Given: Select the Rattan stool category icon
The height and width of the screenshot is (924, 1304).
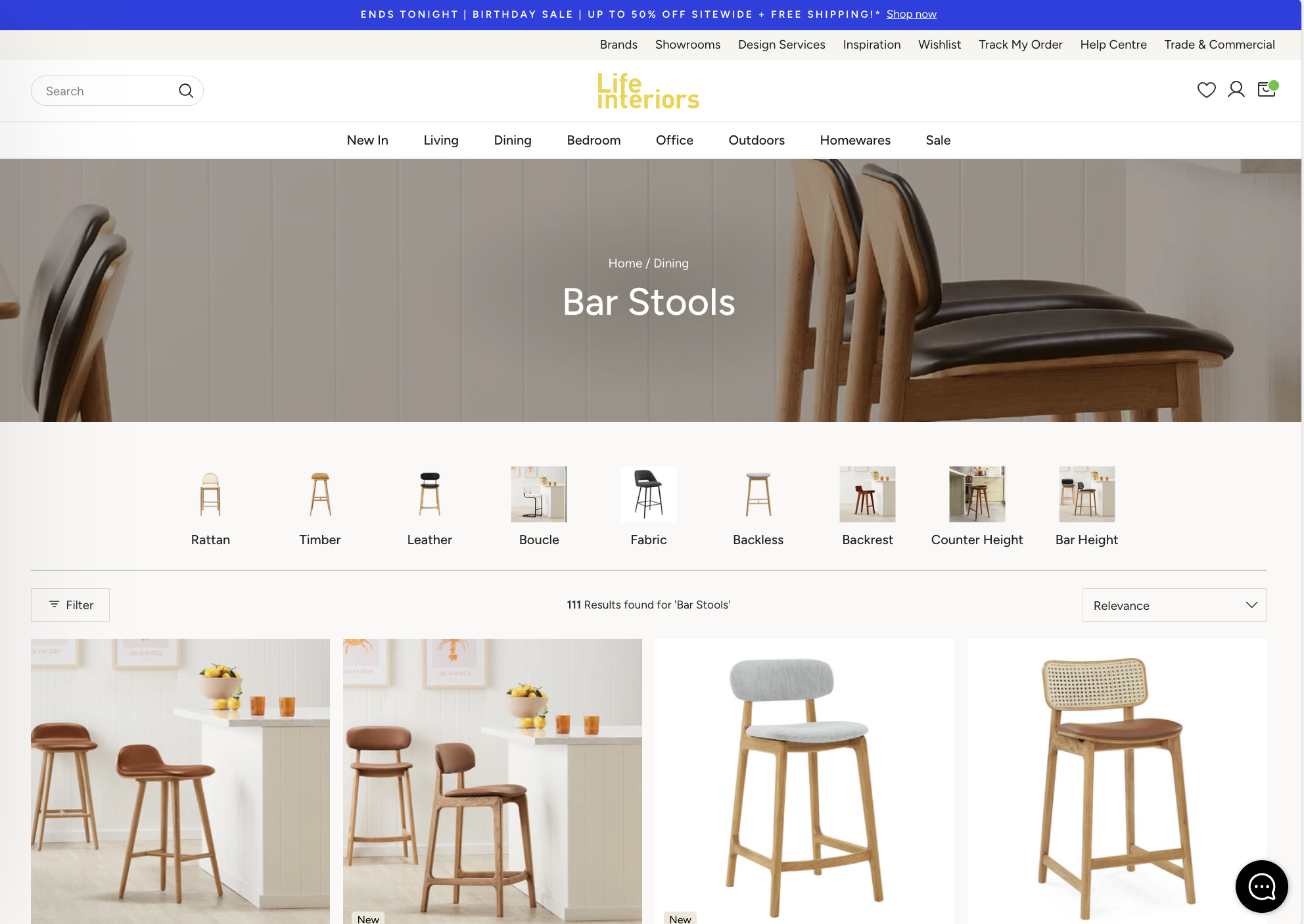Looking at the screenshot, I should pos(210,494).
